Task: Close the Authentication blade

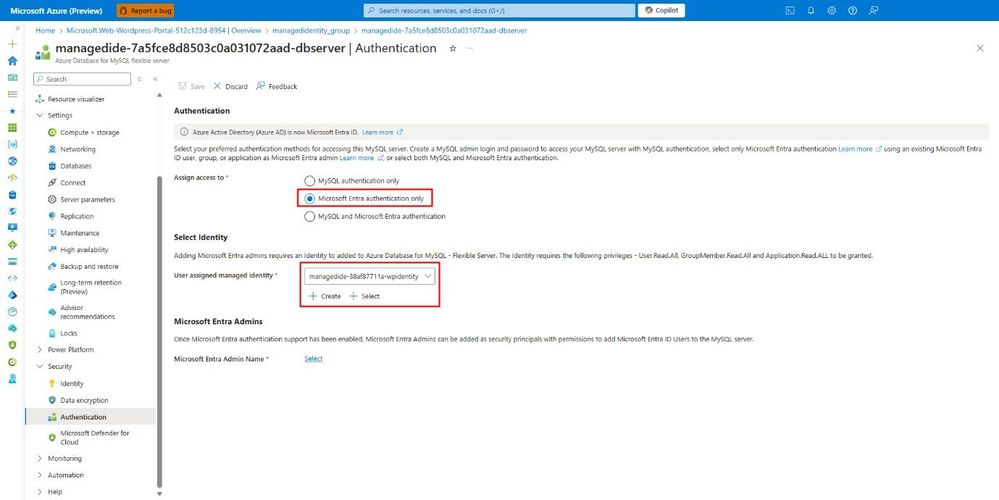Action: [980, 48]
